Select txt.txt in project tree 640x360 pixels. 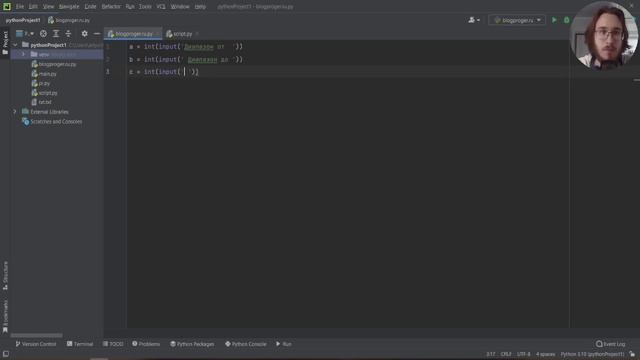(41, 102)
